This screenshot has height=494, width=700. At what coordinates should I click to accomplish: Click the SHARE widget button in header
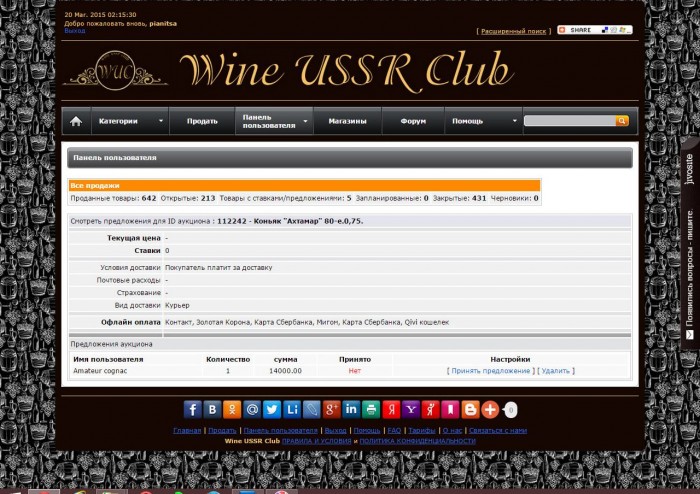pos(595,30)
